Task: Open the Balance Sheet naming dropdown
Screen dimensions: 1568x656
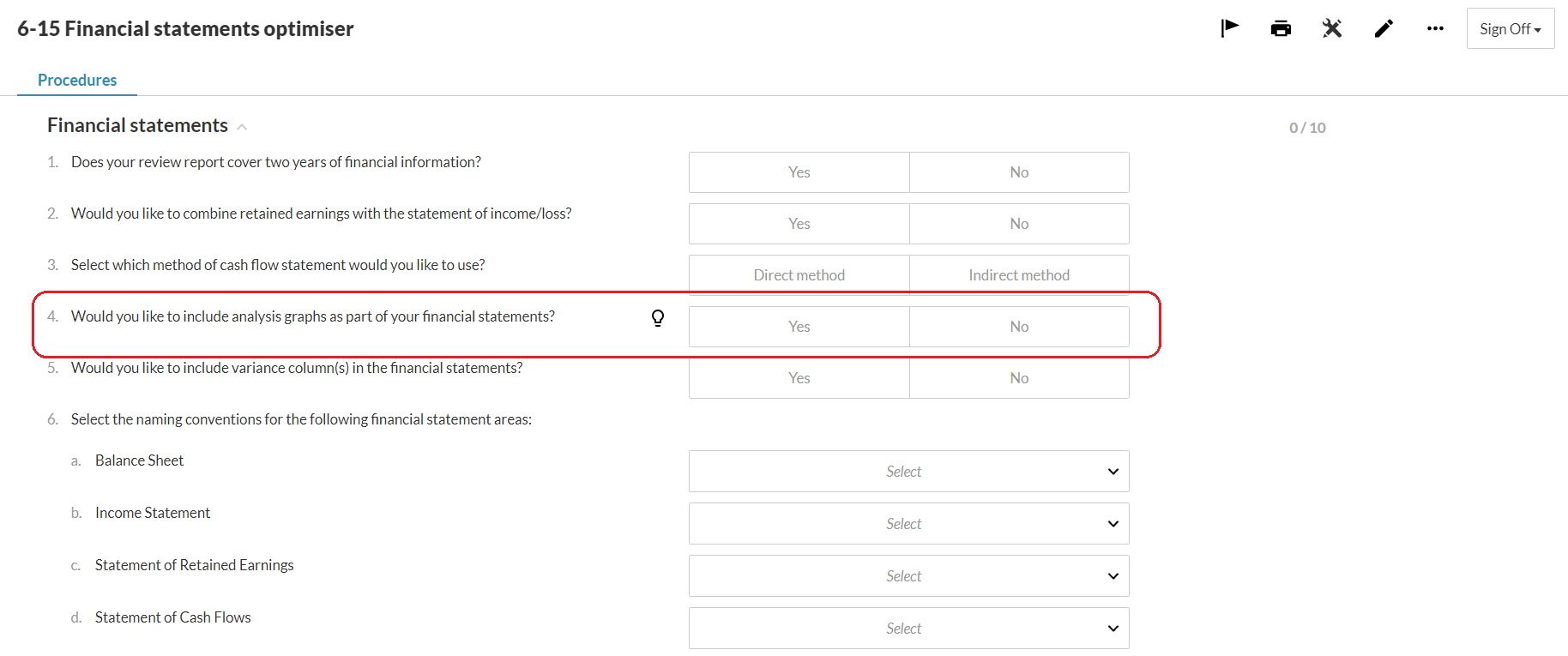Action: [x=908, y=472]
